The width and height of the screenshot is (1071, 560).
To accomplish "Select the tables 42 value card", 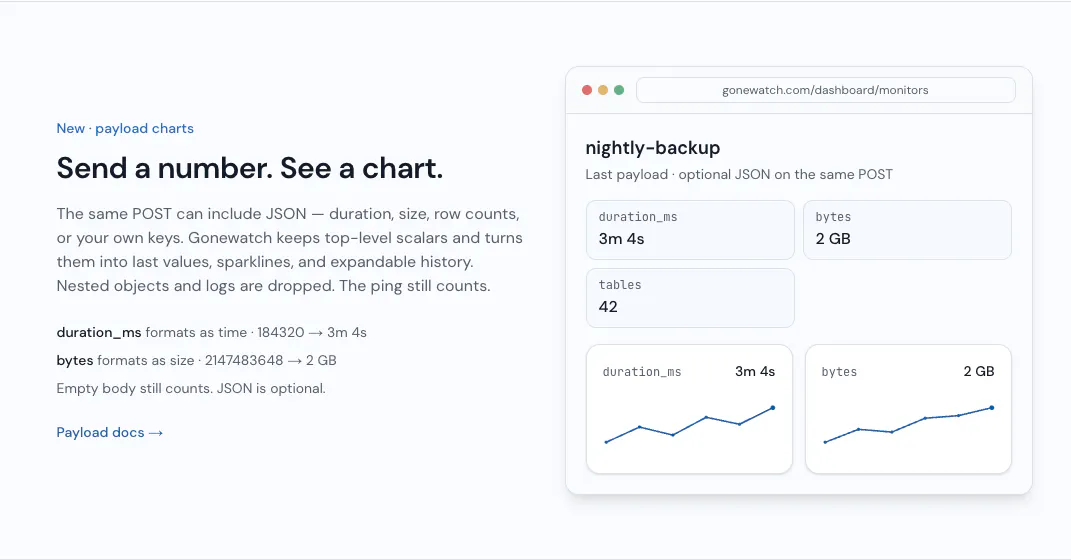I will point(690,298).
